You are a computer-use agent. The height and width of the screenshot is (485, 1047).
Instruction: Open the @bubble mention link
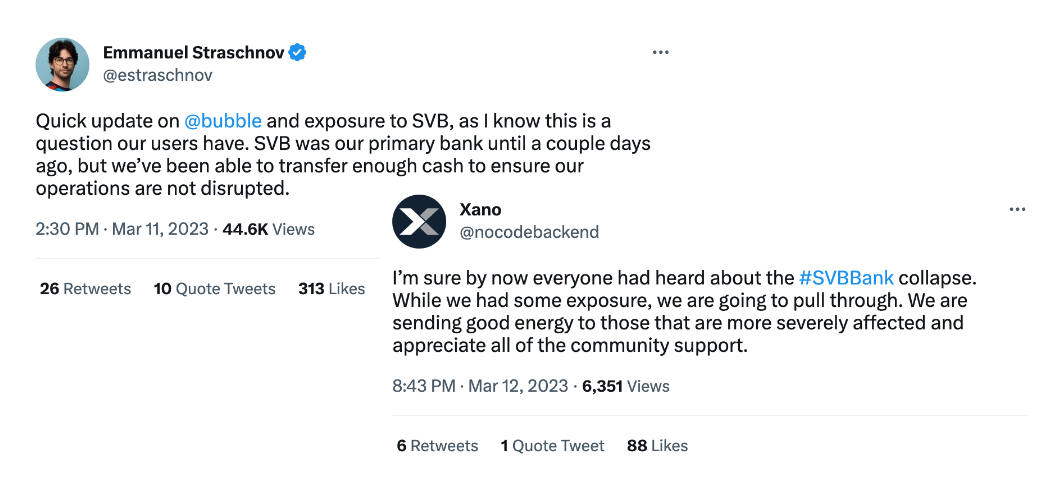click(x=223, y=121)
